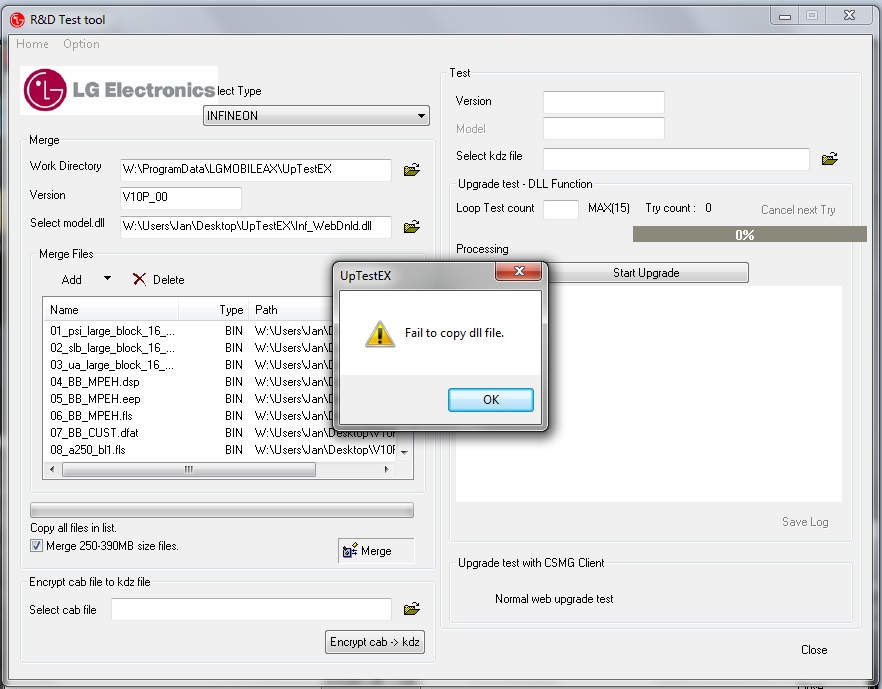This screenshot has width=882, height=689.
Task: Click the Model input field
Action: tap(604, 129)
